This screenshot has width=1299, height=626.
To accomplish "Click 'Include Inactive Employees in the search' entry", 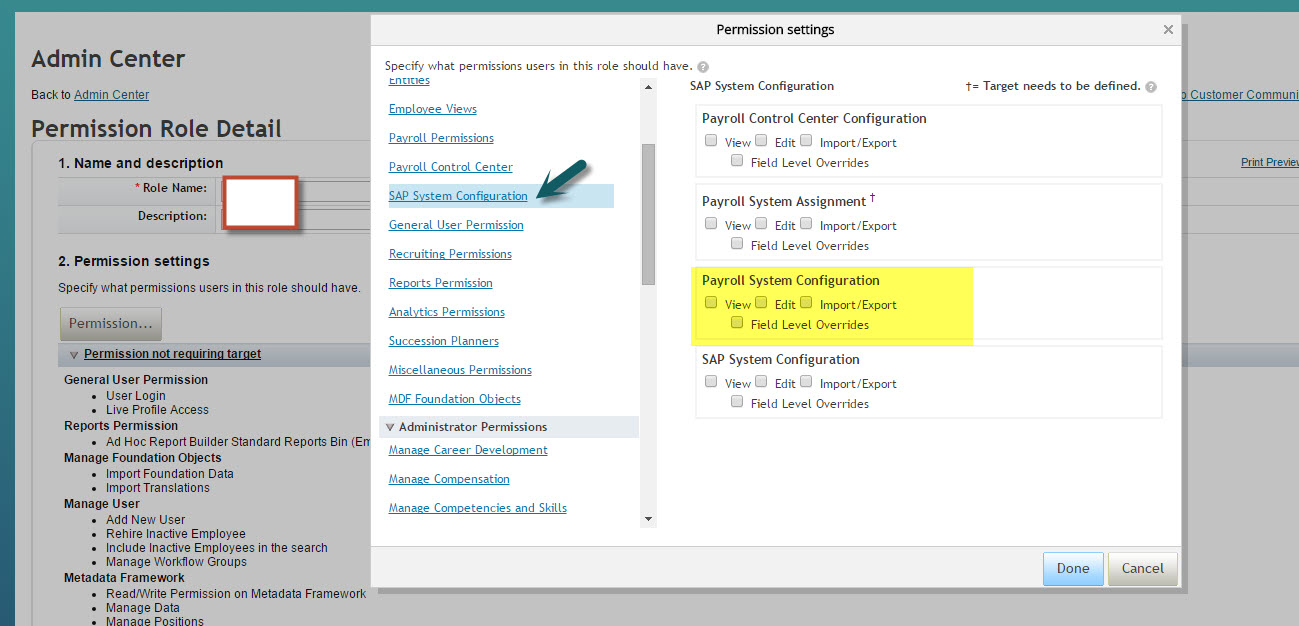I will (x=217, y=548).
